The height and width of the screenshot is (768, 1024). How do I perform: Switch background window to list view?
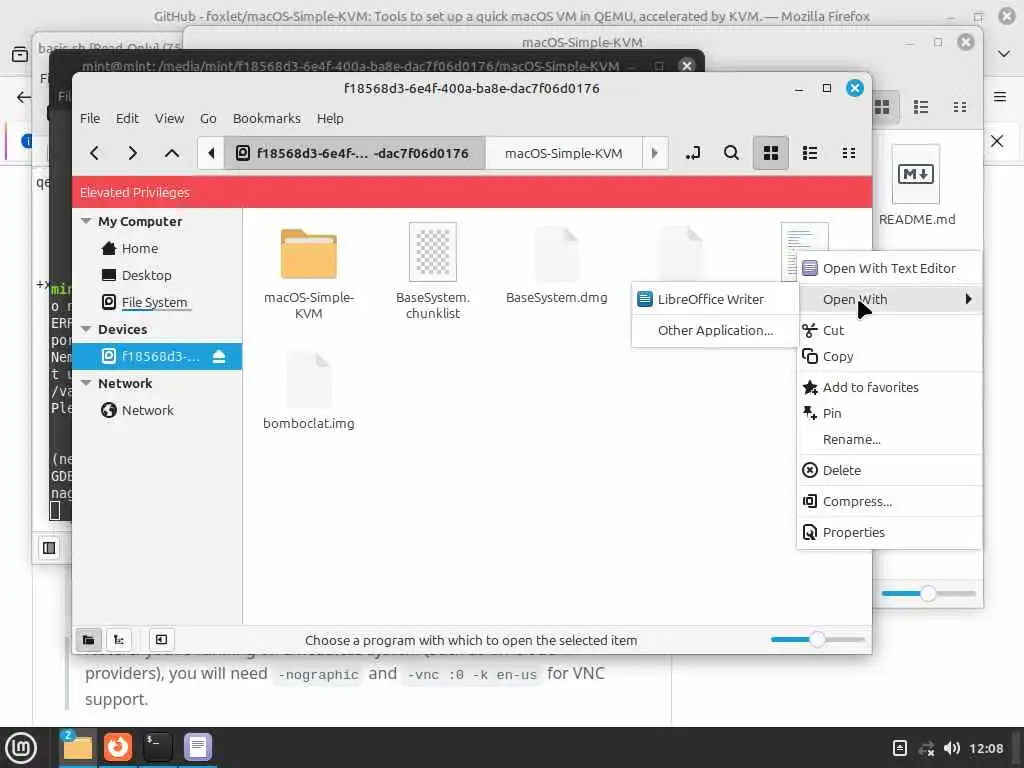tap(921, 106)
